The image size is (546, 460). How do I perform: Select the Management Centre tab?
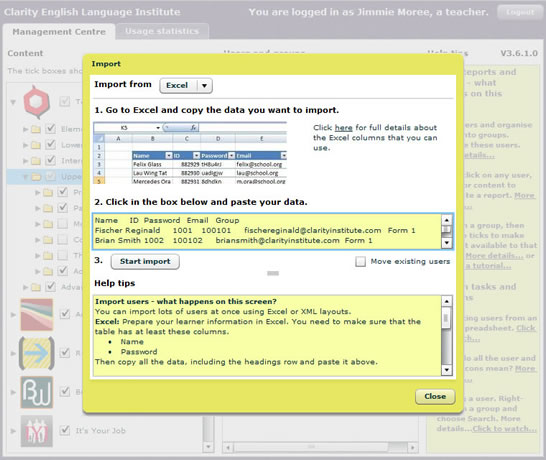59,32
